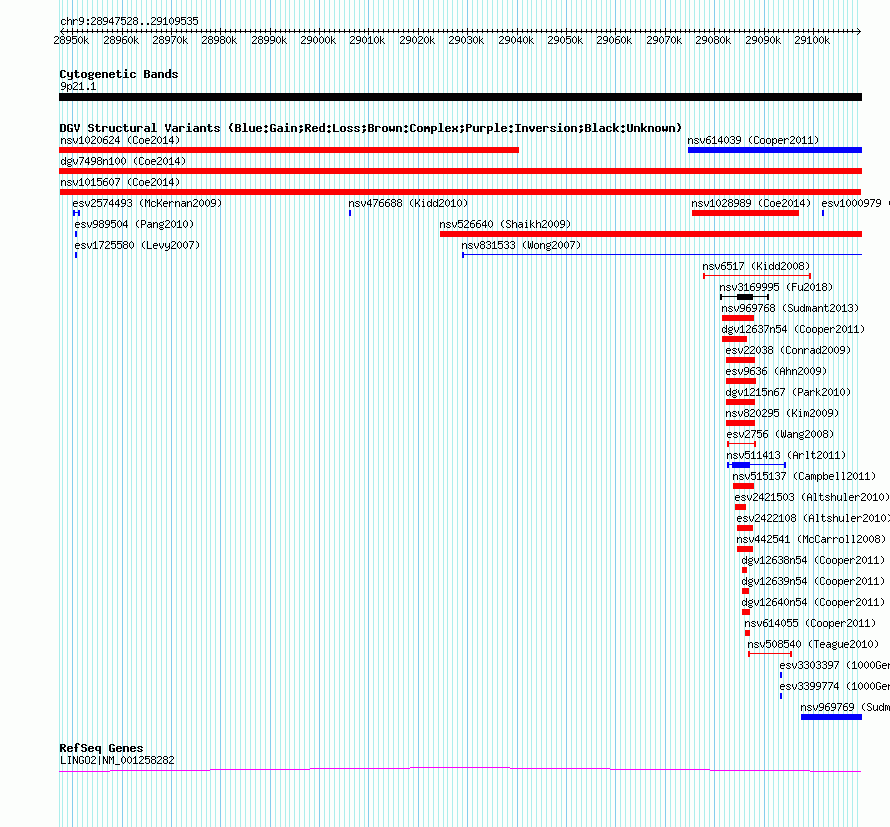Open variant esv1000979

pos(851,203)
